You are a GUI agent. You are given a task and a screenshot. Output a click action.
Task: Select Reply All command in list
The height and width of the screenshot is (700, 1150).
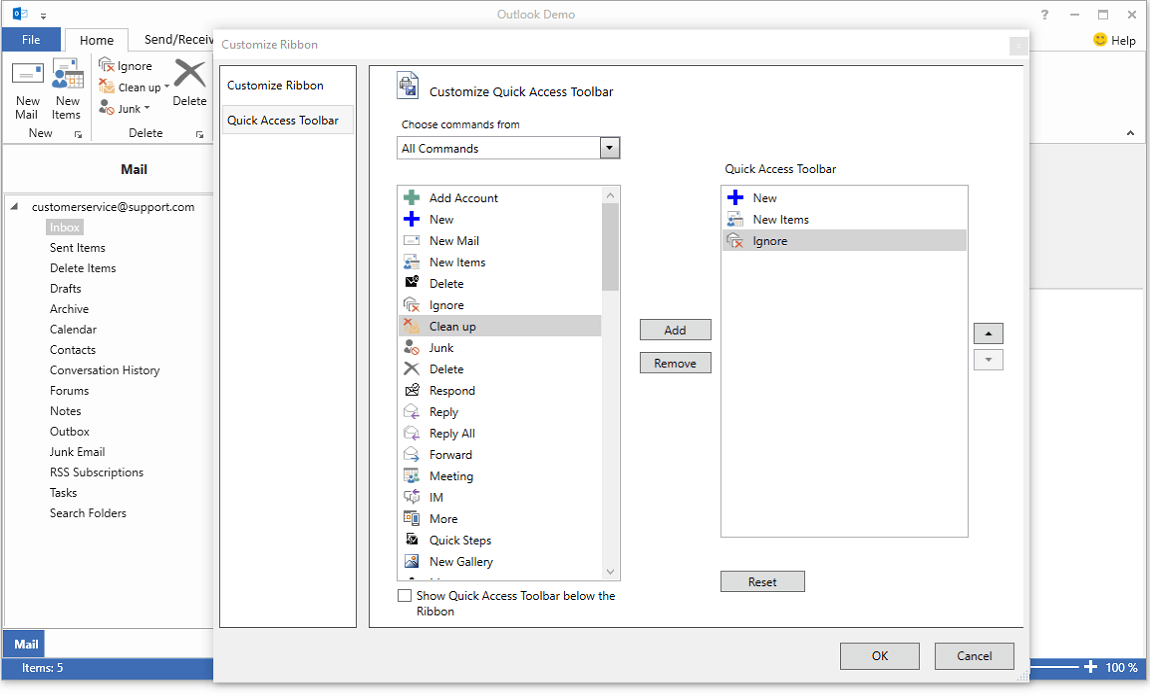(x=452, y=434)
